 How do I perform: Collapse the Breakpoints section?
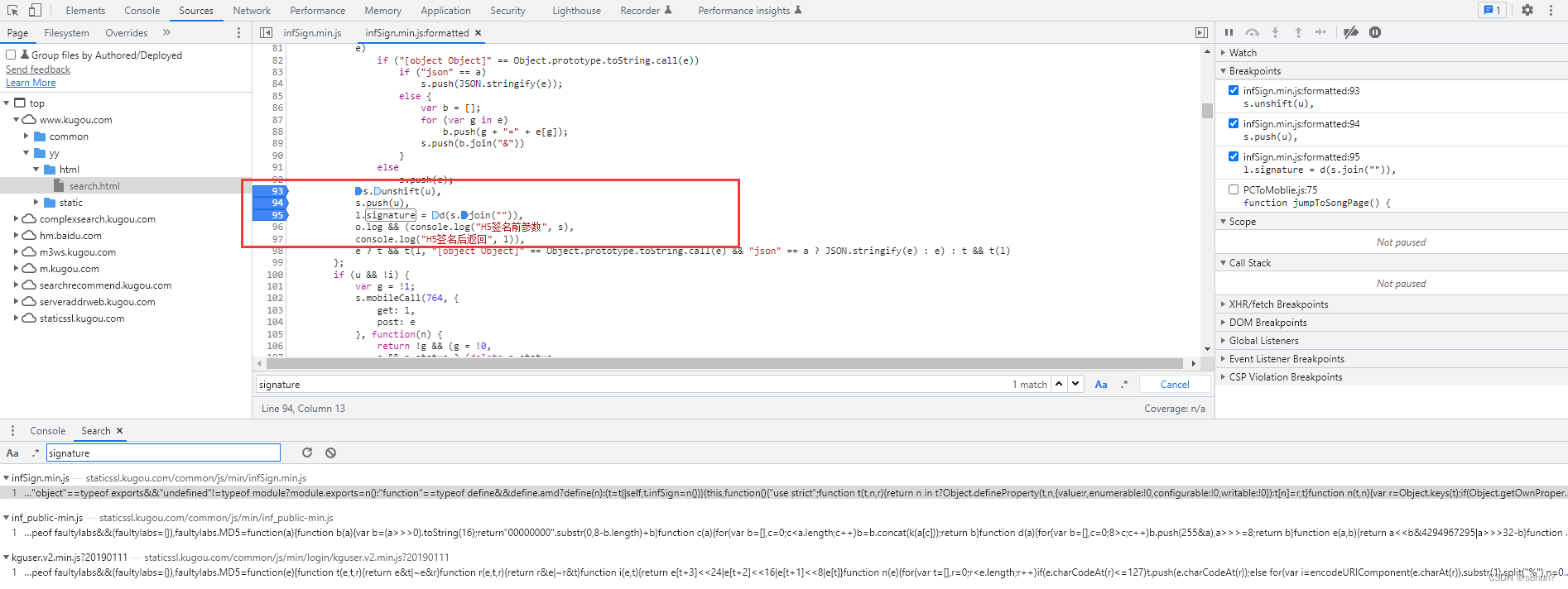[x=1392, y=71]
